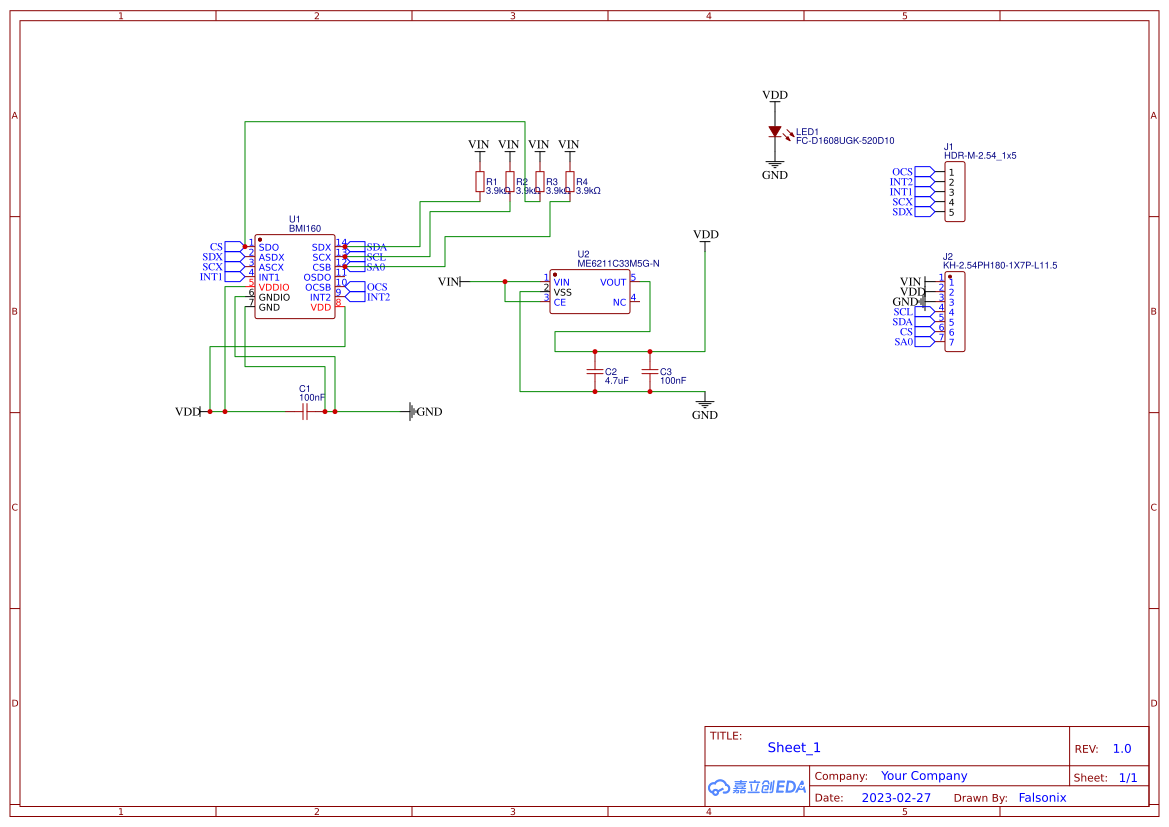
Task: Select capacitor C3 symbol
Action: click(x=650, y=371)
